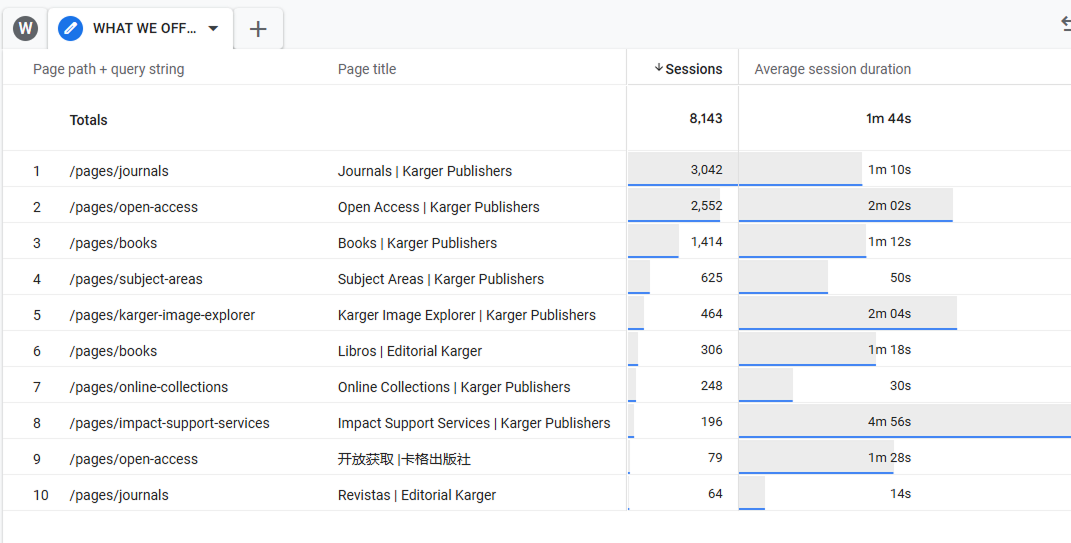Click sessions value 625
The image size is (1071, 543).
(712, 277)
